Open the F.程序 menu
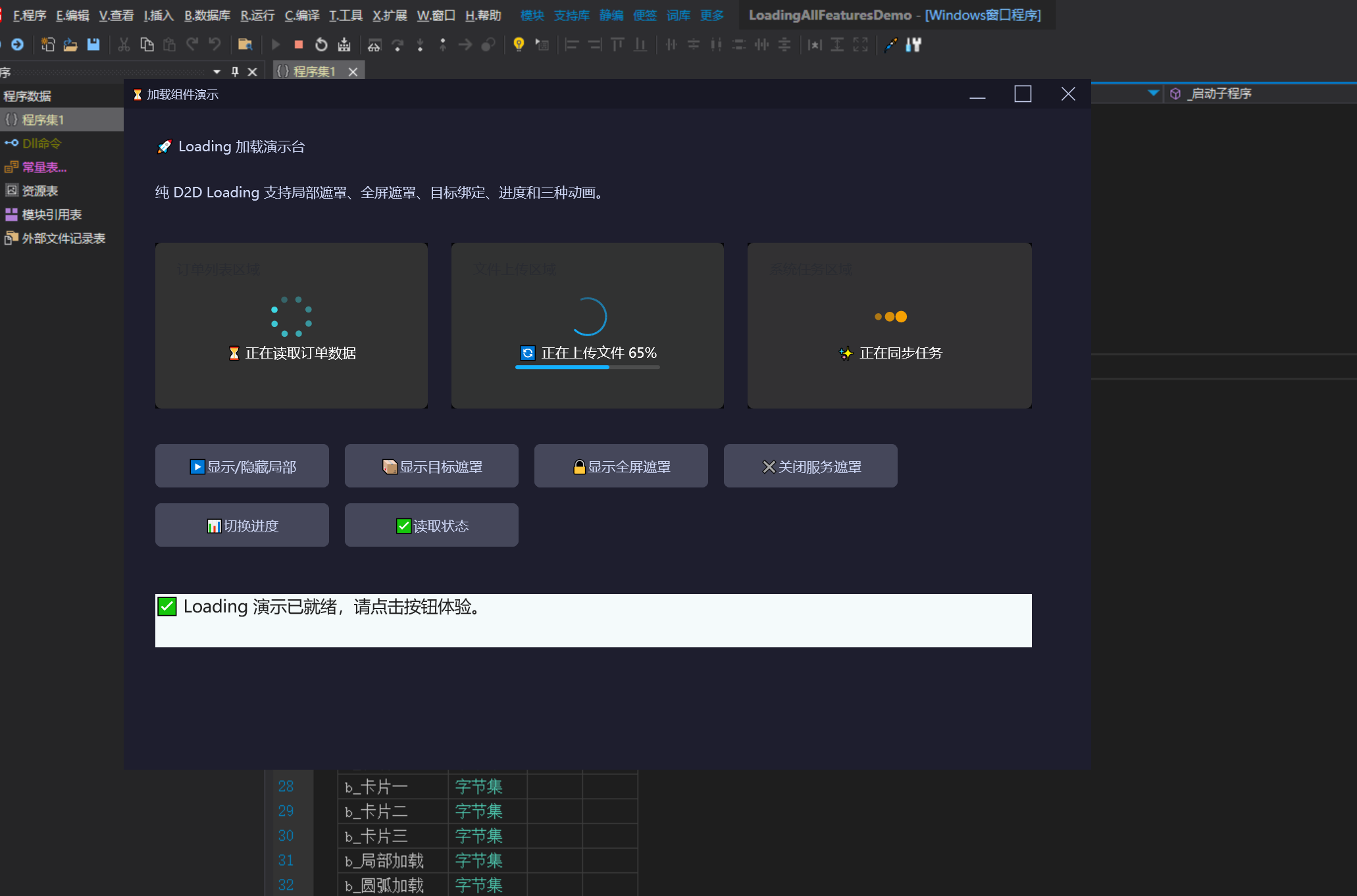 coord(30,15)
